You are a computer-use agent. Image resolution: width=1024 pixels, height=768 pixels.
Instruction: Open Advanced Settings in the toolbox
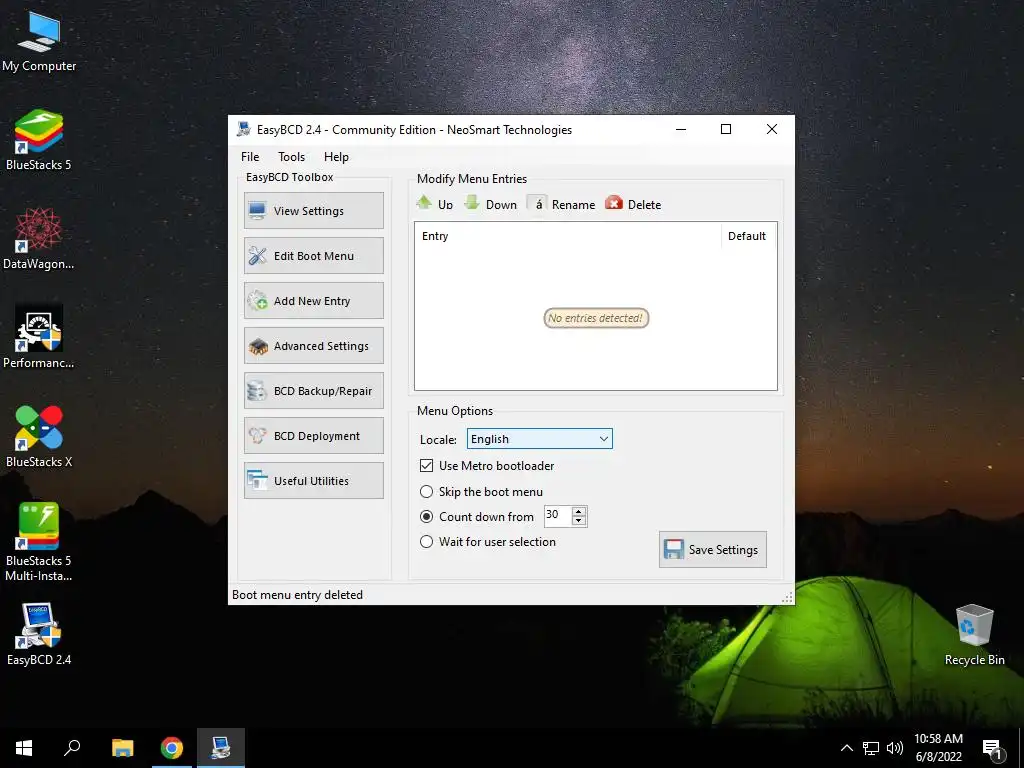(313, 345)
